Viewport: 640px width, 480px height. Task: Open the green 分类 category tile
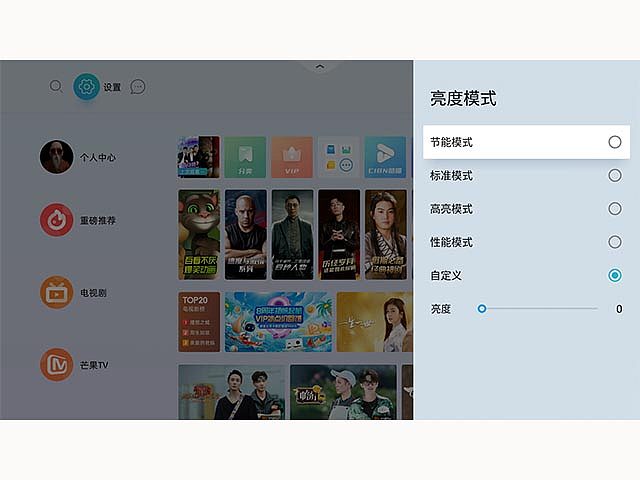(245, 157)
